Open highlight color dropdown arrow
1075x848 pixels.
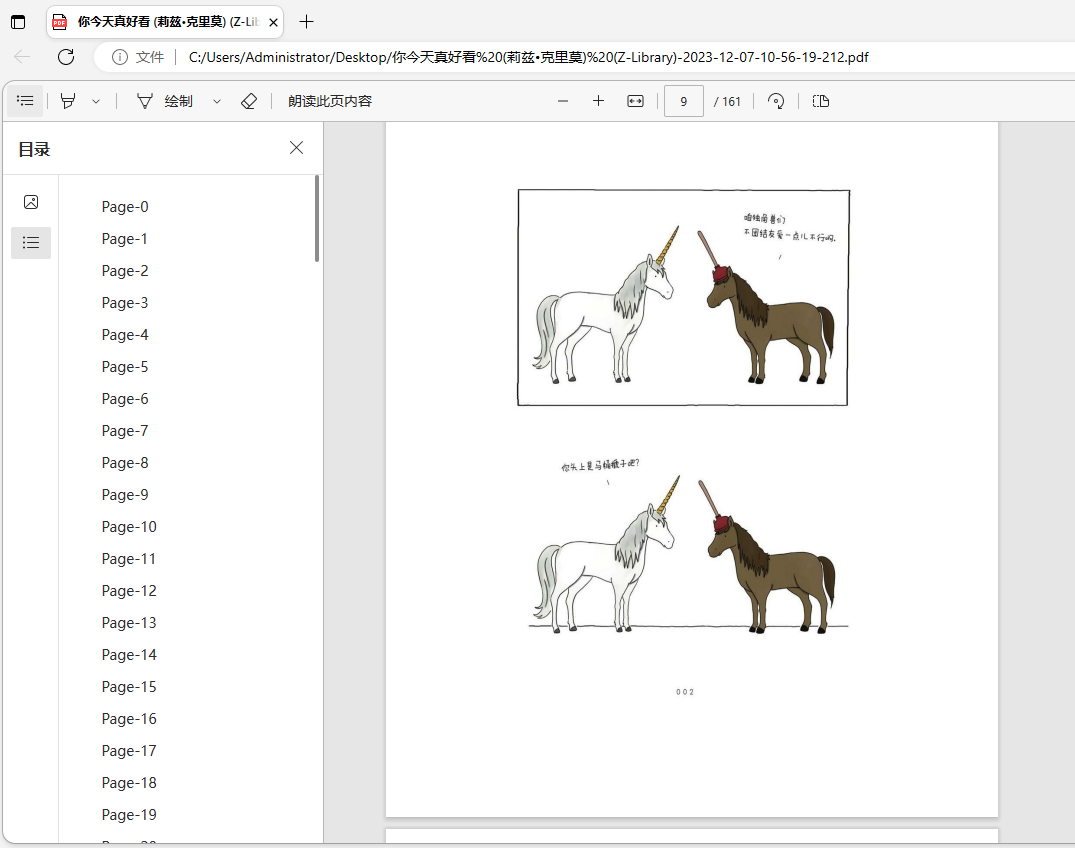tap(96, 101)
